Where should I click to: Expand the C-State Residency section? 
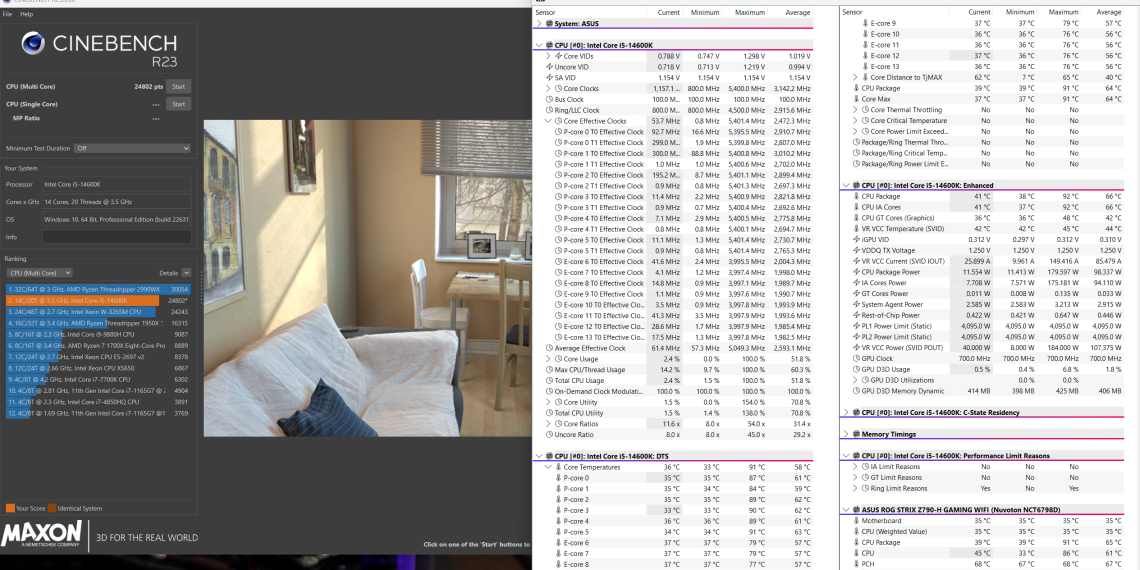(x=846, y=413)
